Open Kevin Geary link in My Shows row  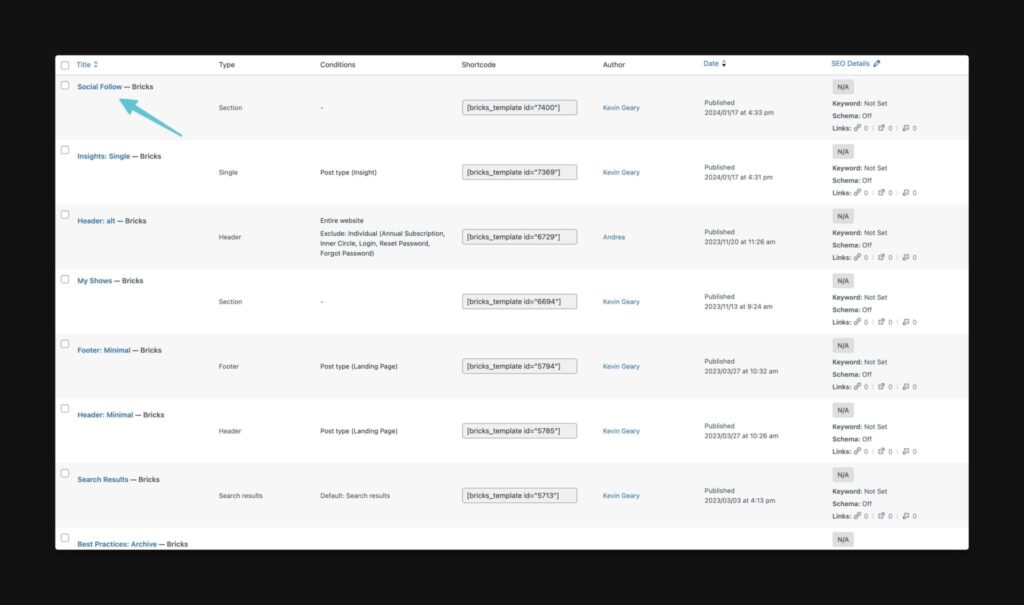pos(621,302)
